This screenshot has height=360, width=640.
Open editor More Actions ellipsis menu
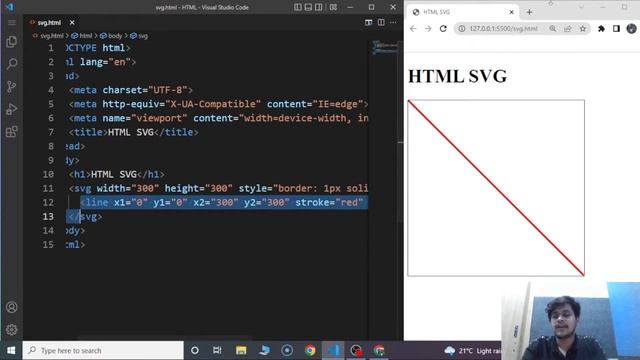point(393,22)
